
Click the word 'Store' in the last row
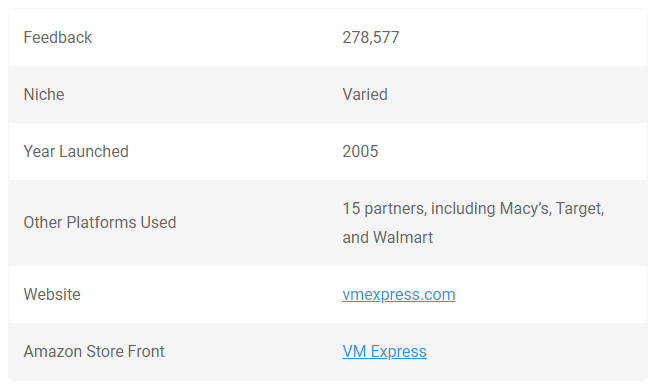(105, 351)
